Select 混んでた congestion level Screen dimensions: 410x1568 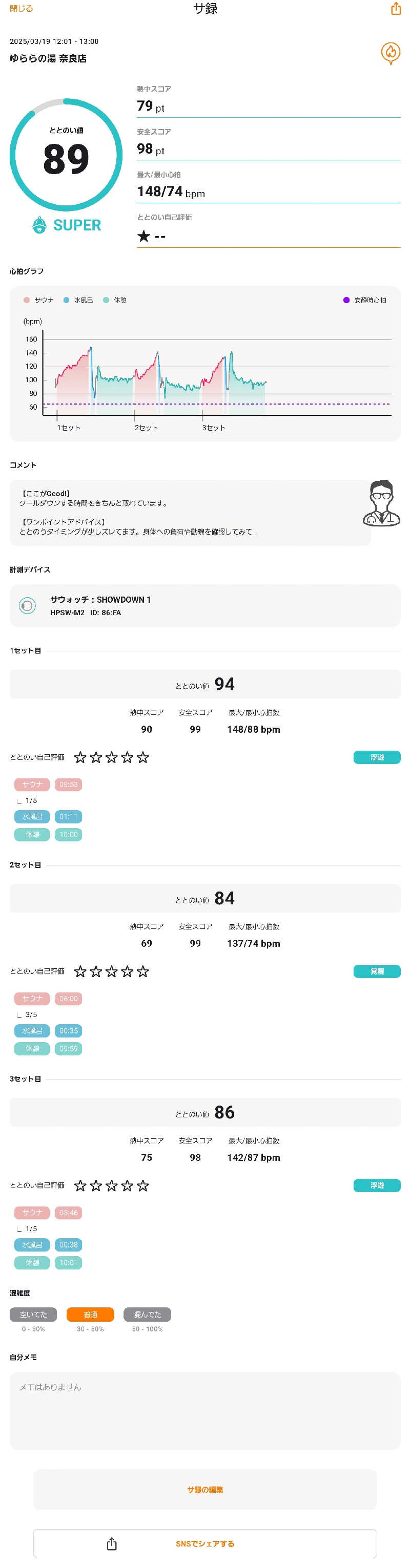(148, 1314)
